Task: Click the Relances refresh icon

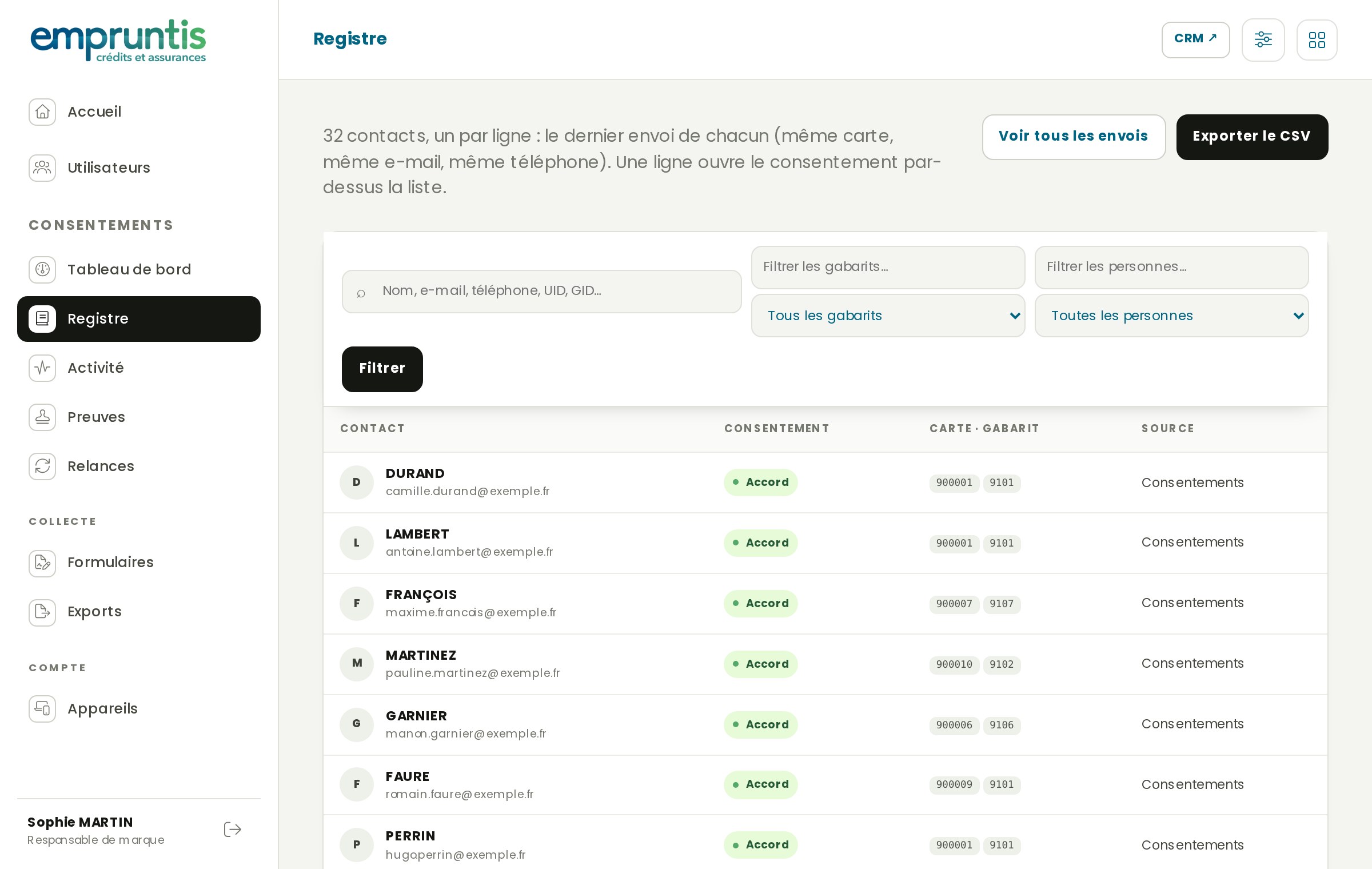Action: pyautogui.click(x=42, y=467)
